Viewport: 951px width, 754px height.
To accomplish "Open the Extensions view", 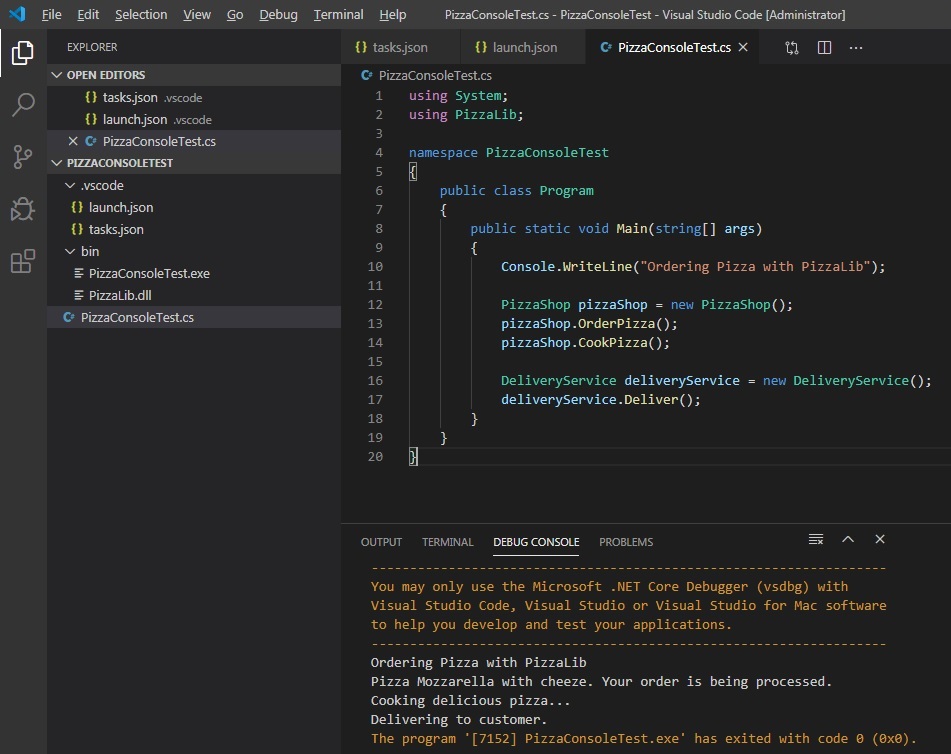I will [x=22, y=261].
